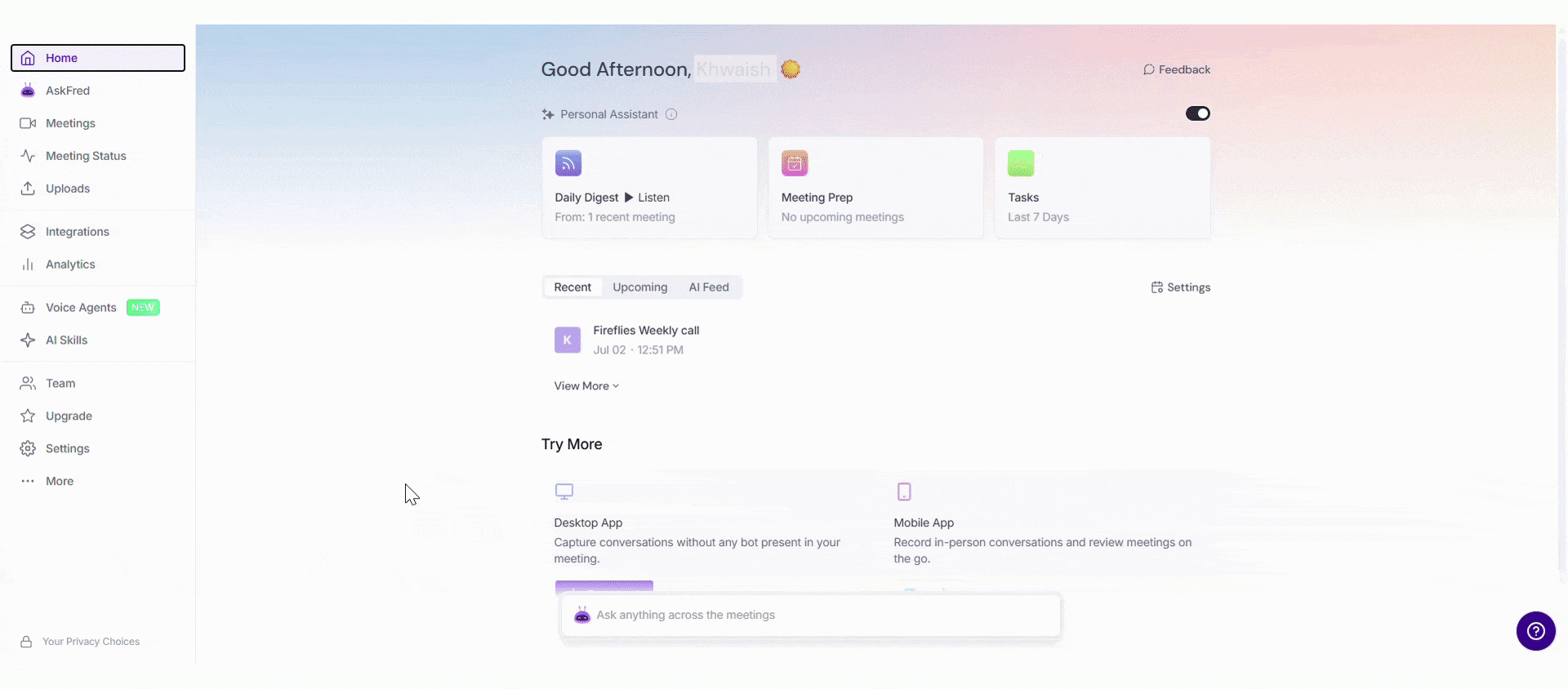
Task: Open the help question mark button
Action: [1535, 631]
